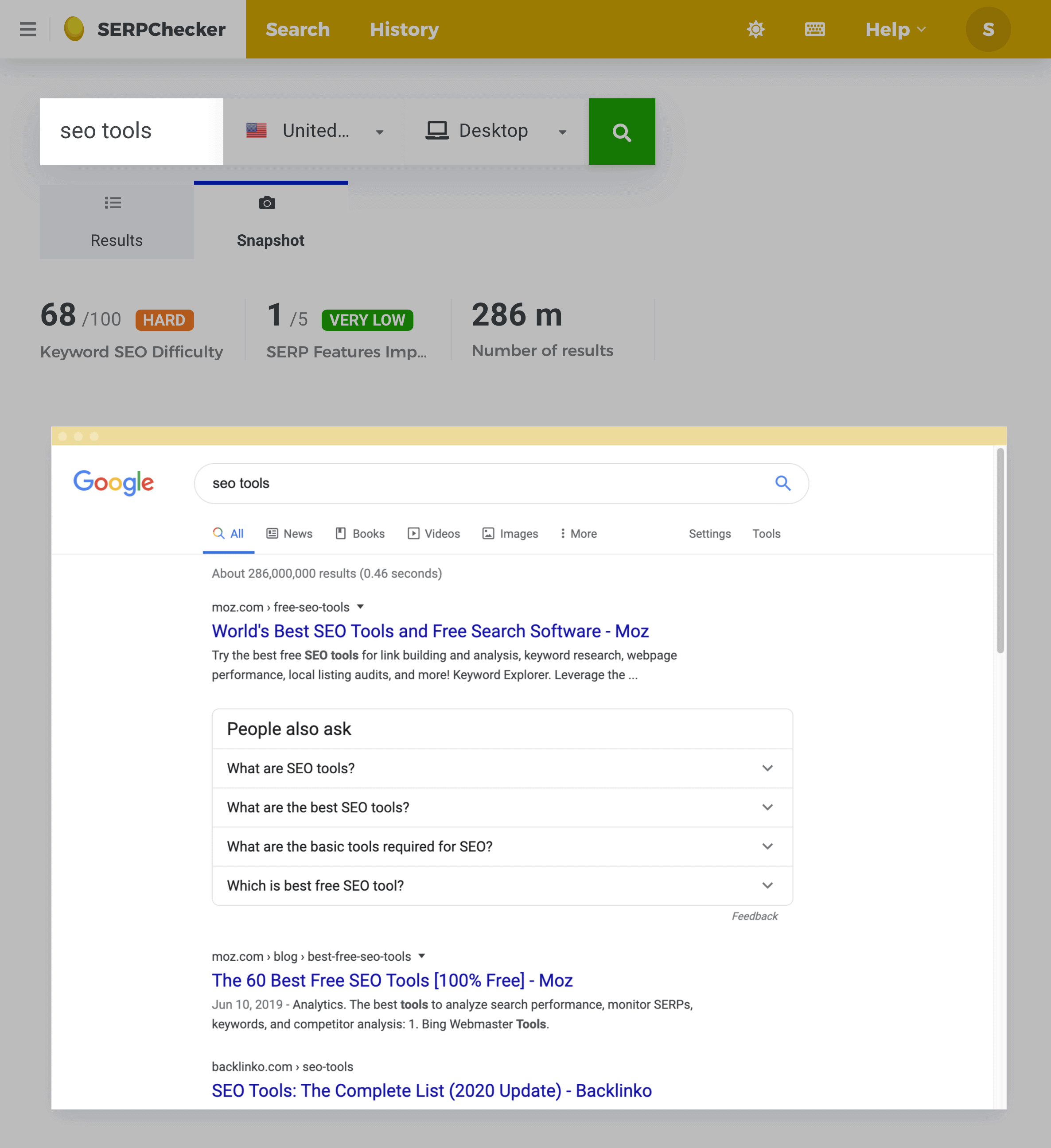Click the Feedback link
Screen dimensions: 1051x1148
[x=754, y=915]
